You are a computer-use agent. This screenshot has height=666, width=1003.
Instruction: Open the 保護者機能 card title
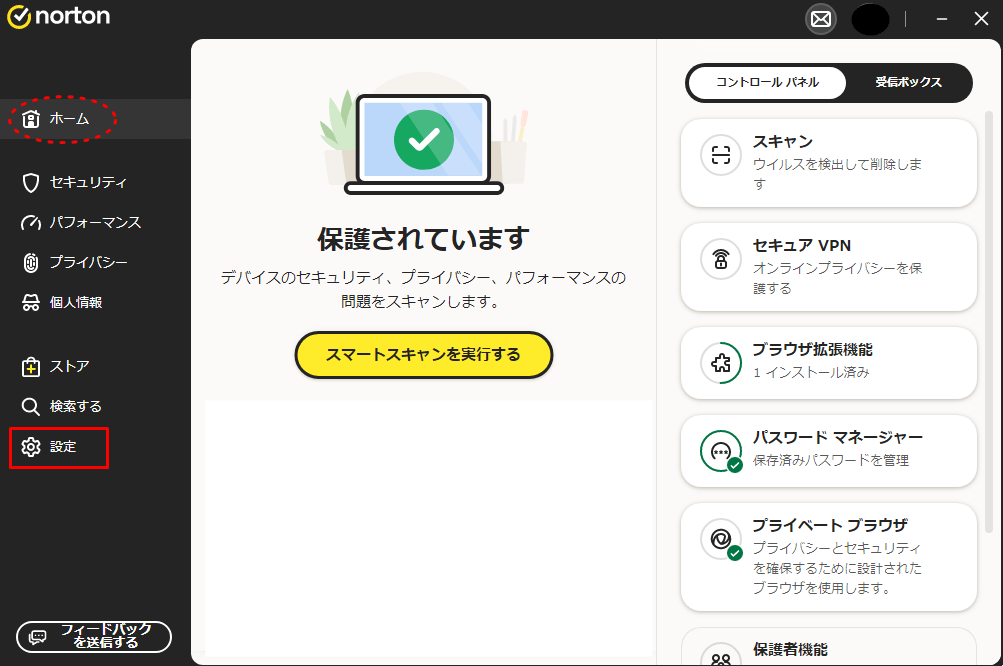click(x=790, y=650)
